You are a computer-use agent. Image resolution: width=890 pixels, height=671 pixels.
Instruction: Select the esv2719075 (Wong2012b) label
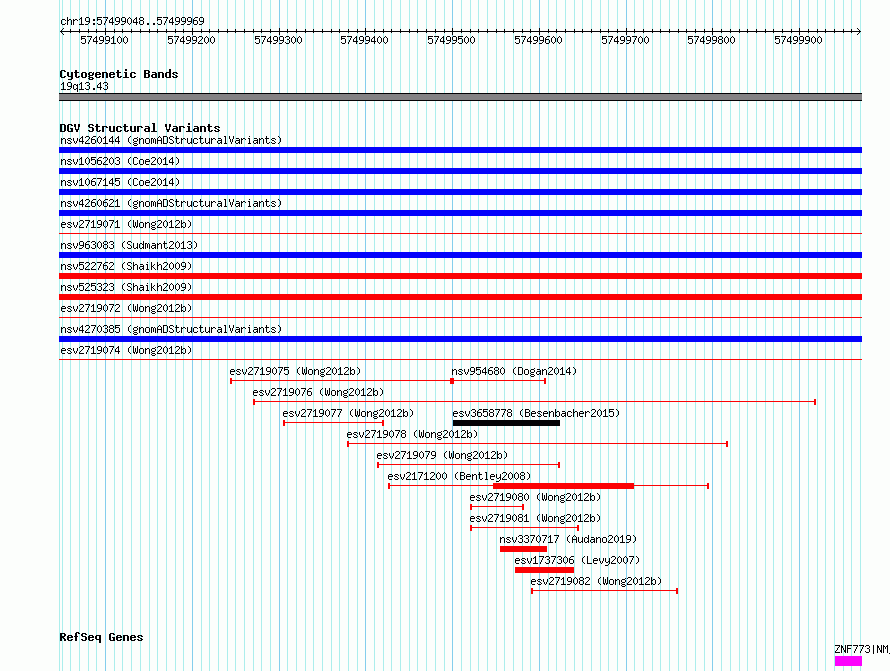[x=295, y=371]
